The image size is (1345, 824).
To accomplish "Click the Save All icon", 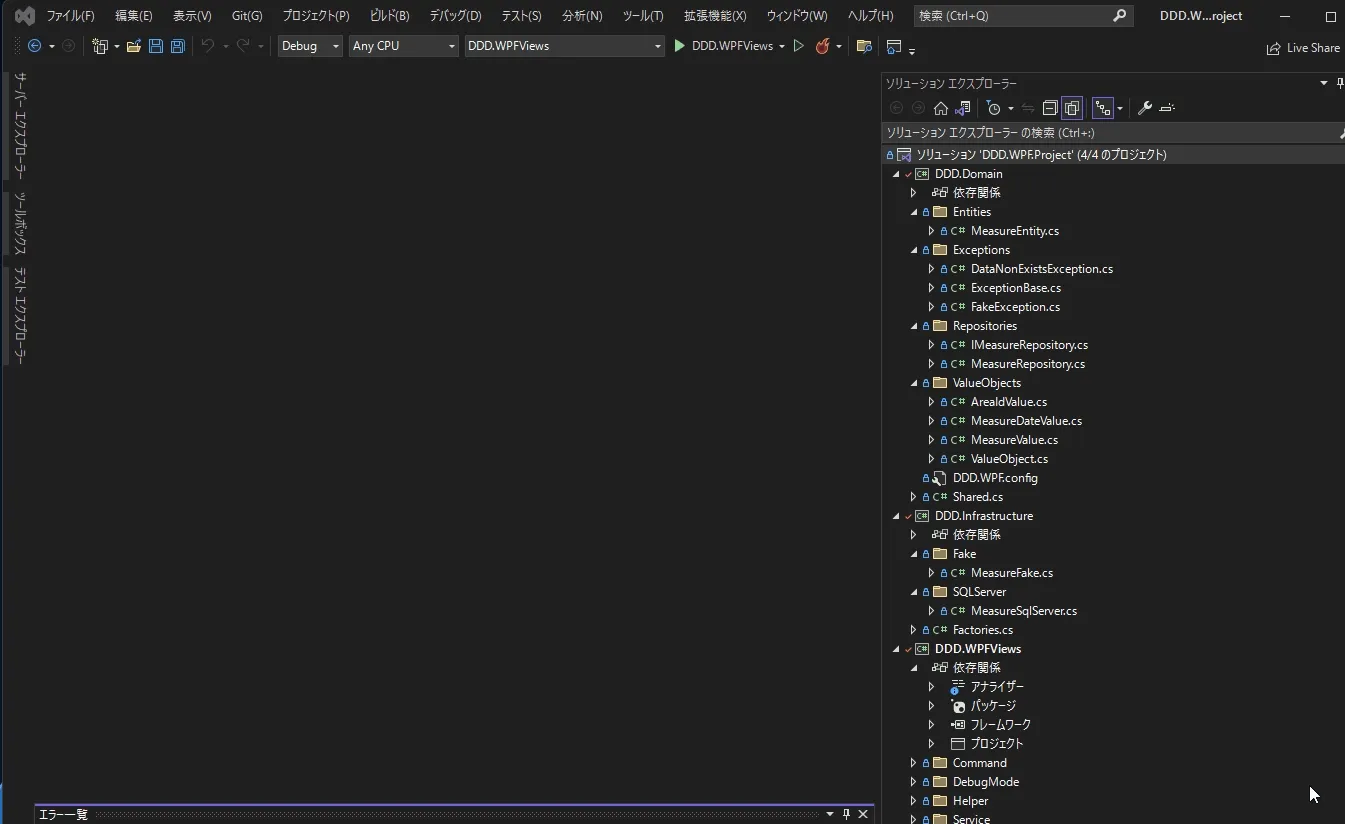I will [178, 46].
